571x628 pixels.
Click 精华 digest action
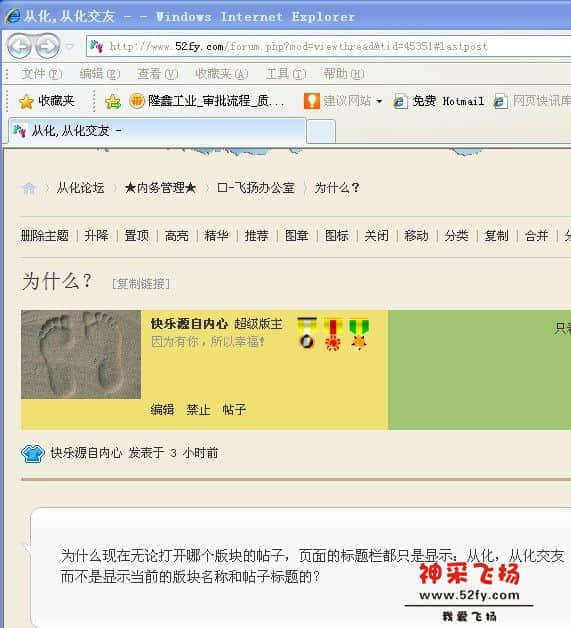point(217,236)
